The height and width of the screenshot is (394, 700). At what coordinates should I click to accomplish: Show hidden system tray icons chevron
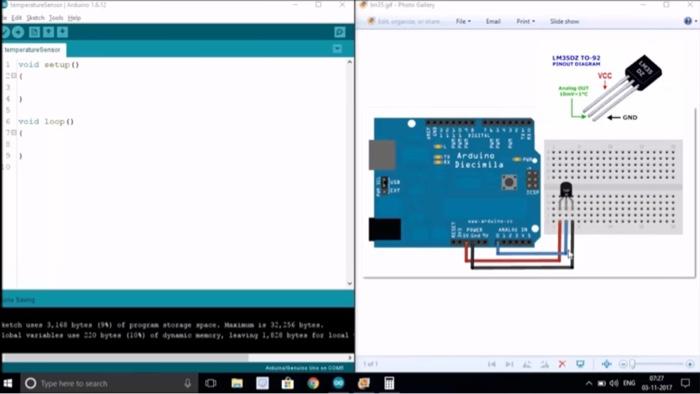click(589, 383)
